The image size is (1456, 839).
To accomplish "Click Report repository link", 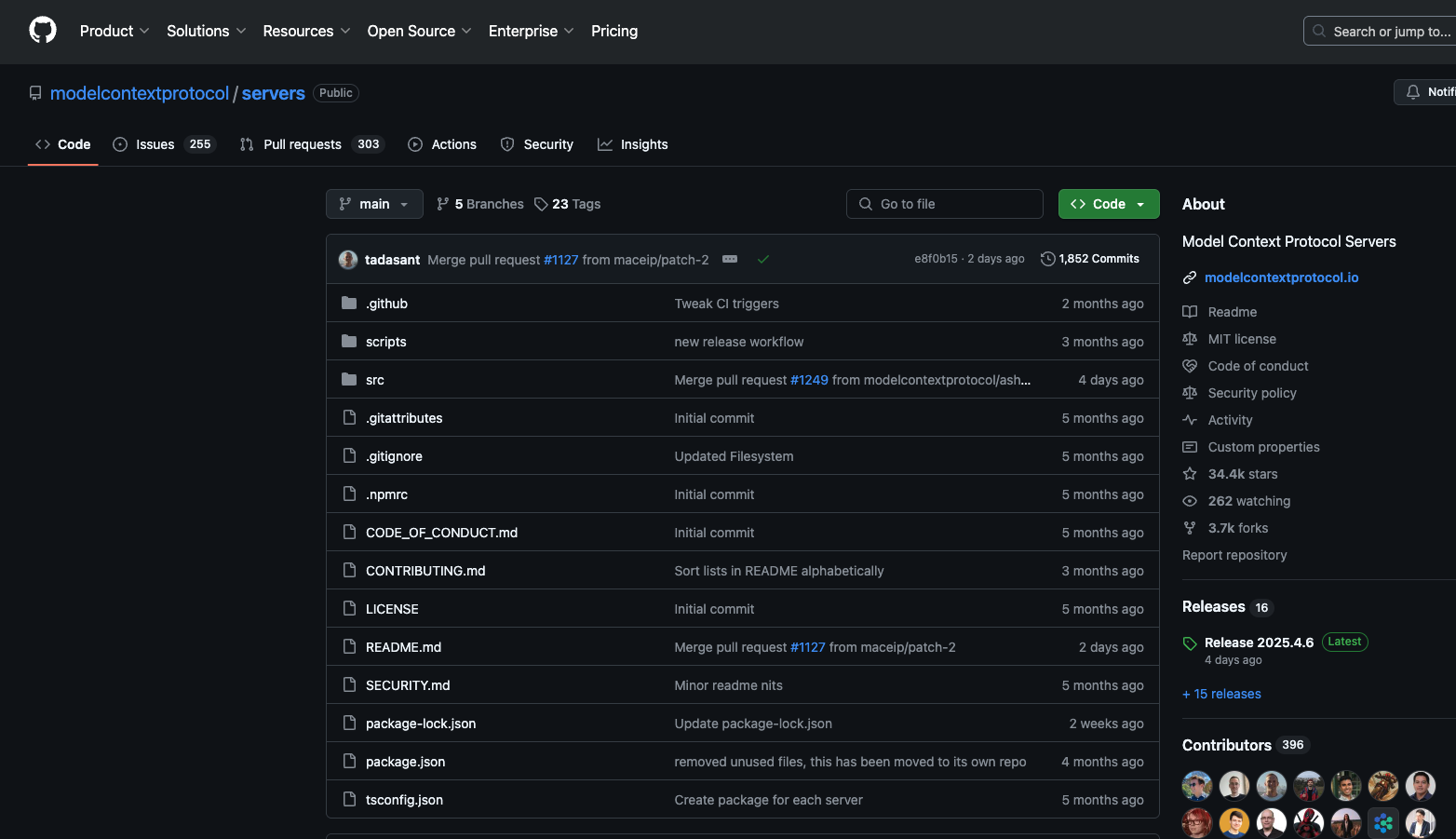I will tap(1234, 555).
